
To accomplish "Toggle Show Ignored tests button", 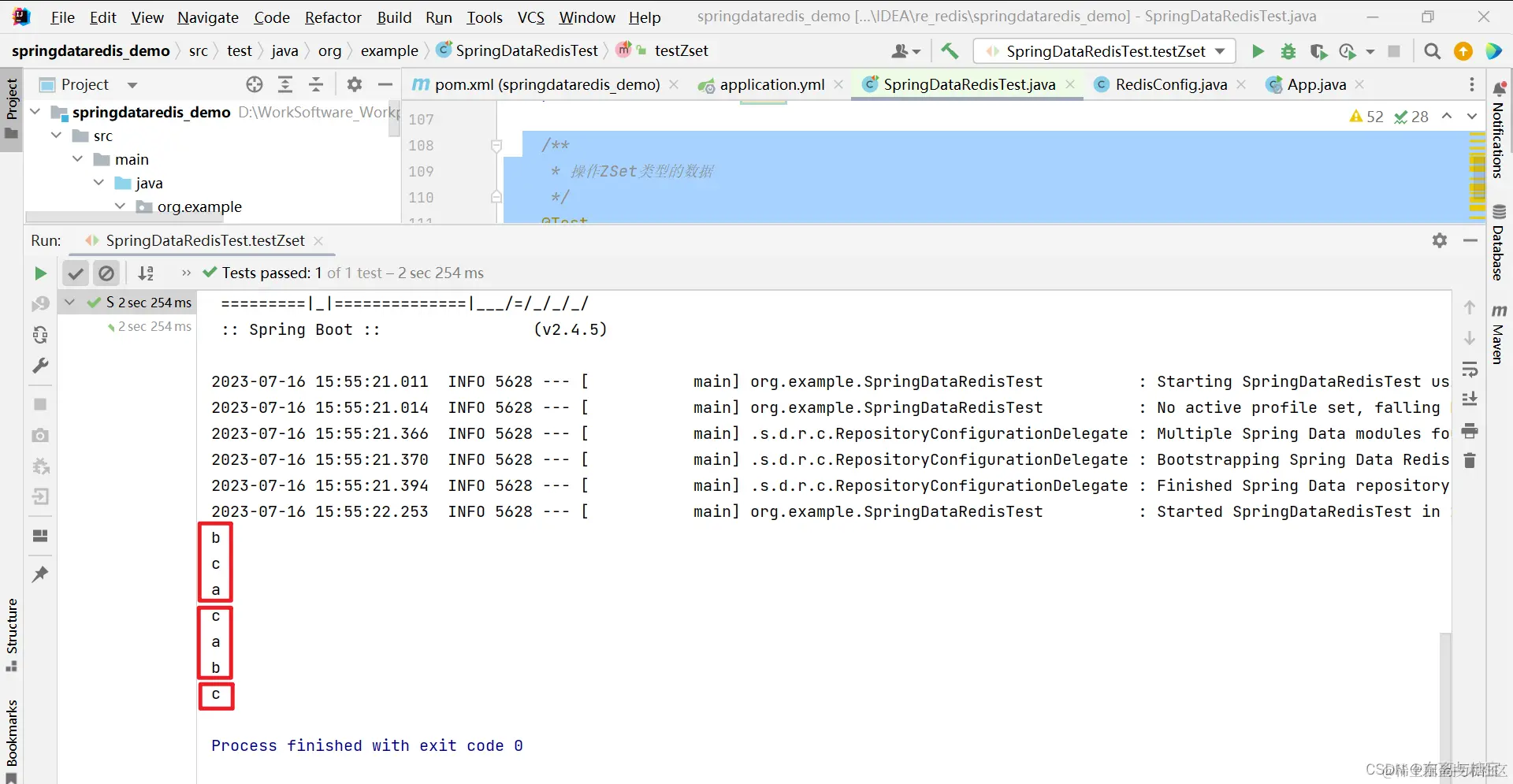I will 106,273.
